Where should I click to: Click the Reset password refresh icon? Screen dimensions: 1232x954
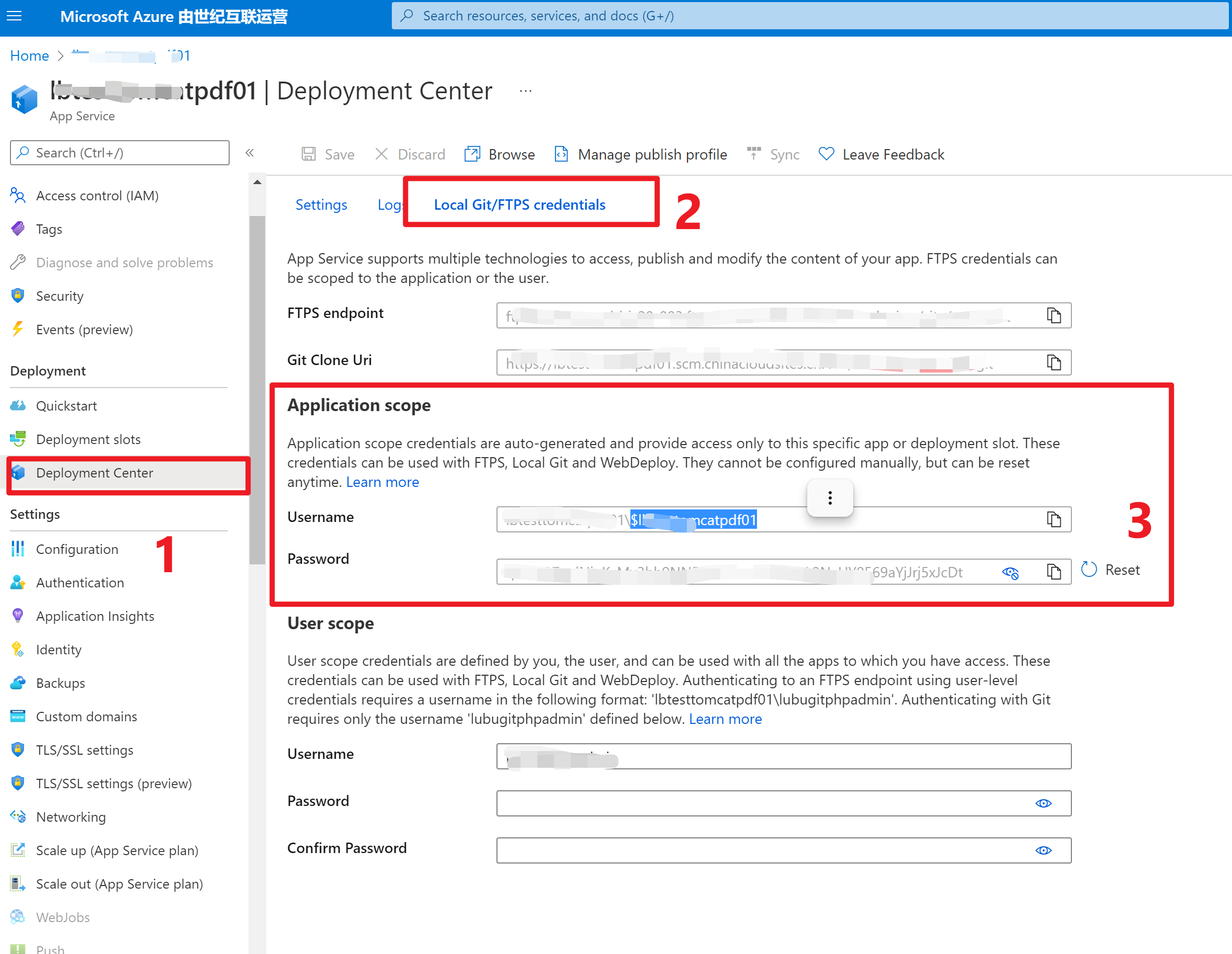click(1089, 570)
